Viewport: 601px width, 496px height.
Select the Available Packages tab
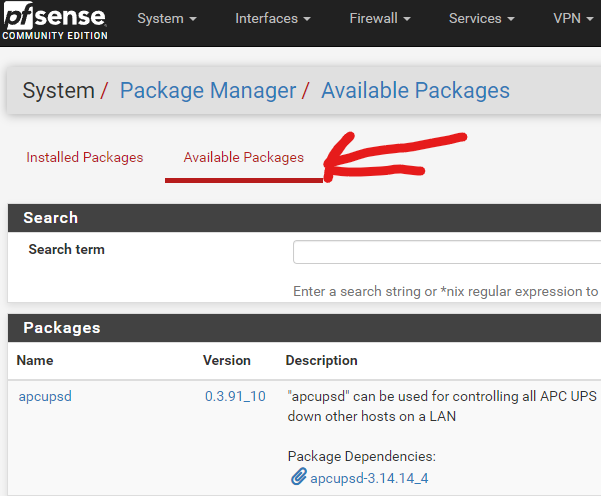pos(244,157)
